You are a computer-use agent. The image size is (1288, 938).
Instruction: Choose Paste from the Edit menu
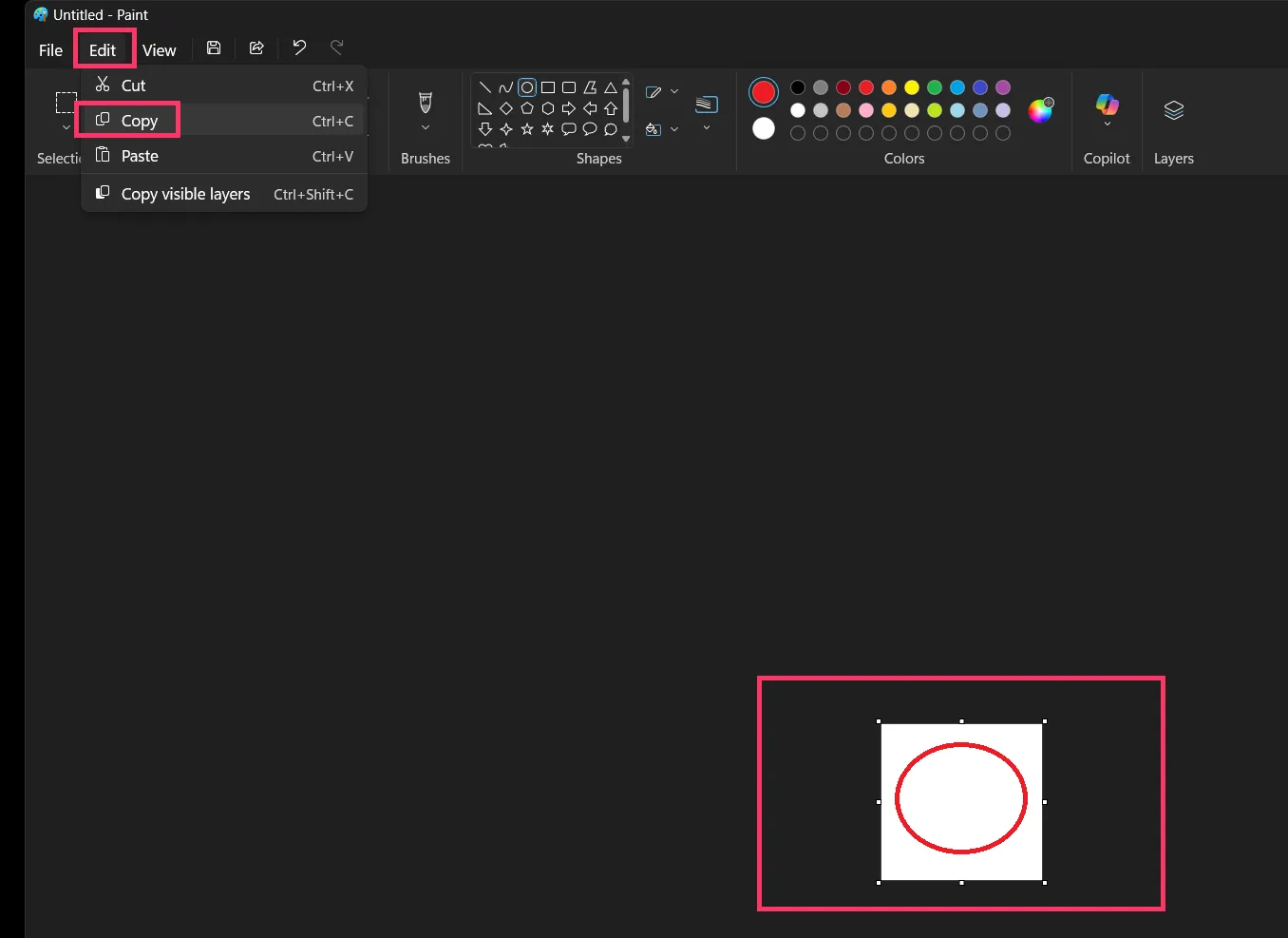pyautogui.click(x=224, y=156)
